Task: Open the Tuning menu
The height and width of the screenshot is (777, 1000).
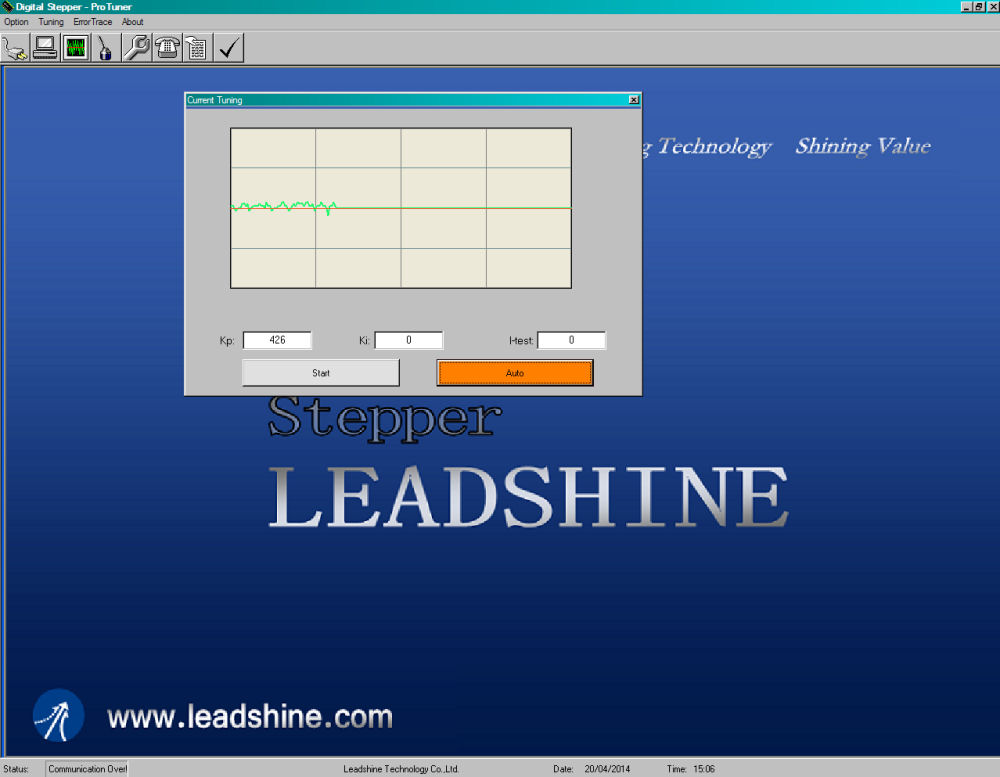Action: [50, 22]
